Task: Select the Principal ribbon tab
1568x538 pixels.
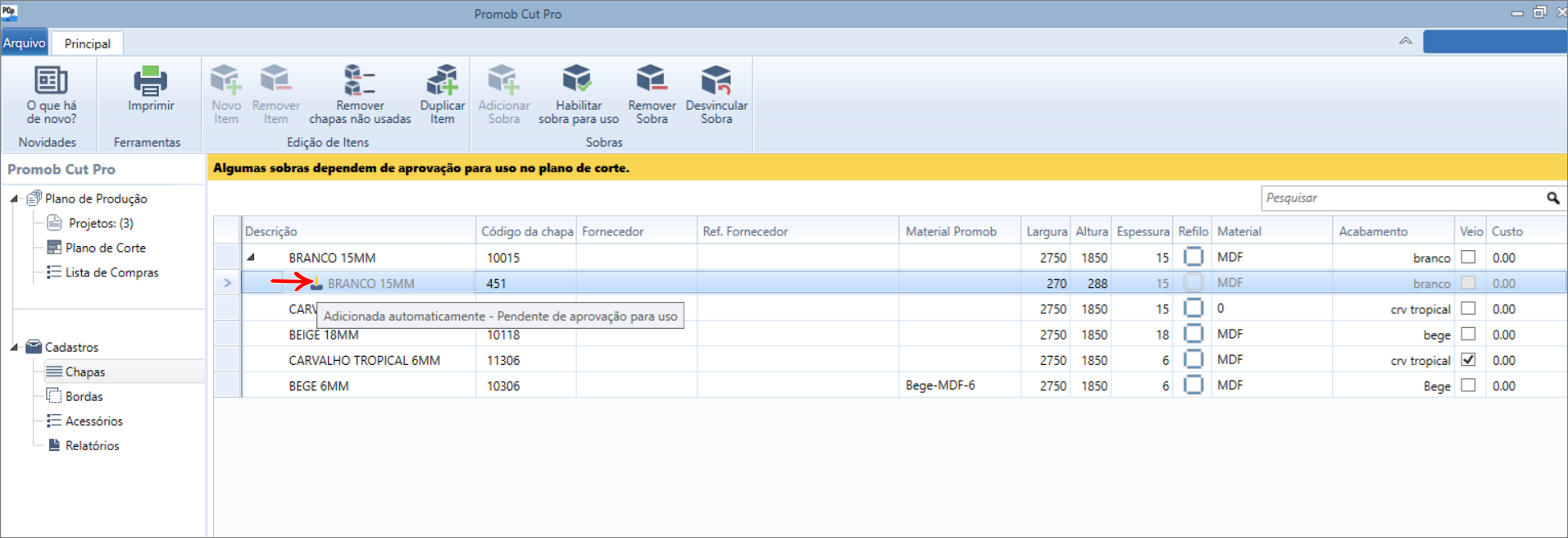Action: [x=88, y=43]
